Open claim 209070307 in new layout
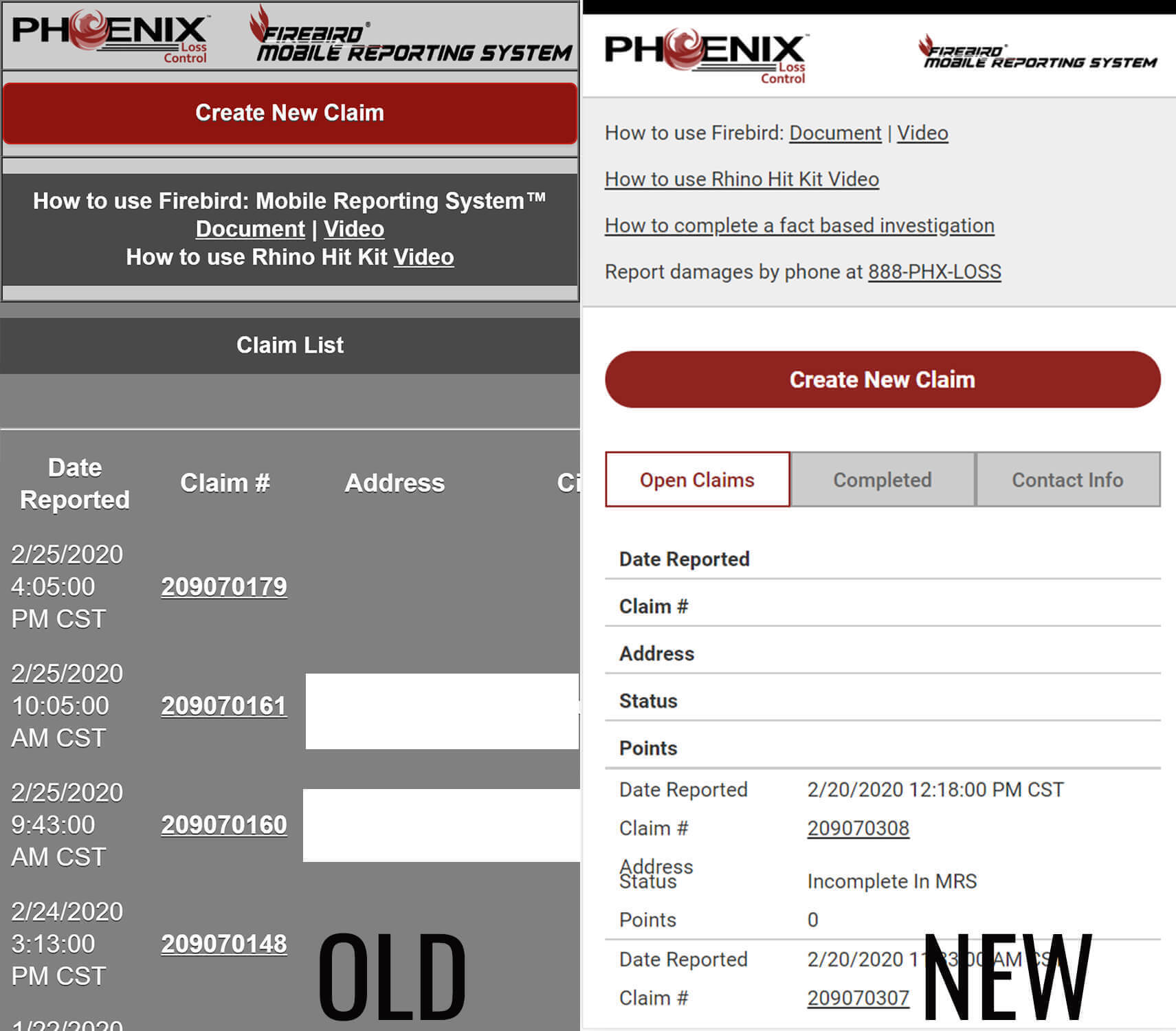This screenshot has height=1031, width=1176. pyautogui.click(x=858, y=998)
